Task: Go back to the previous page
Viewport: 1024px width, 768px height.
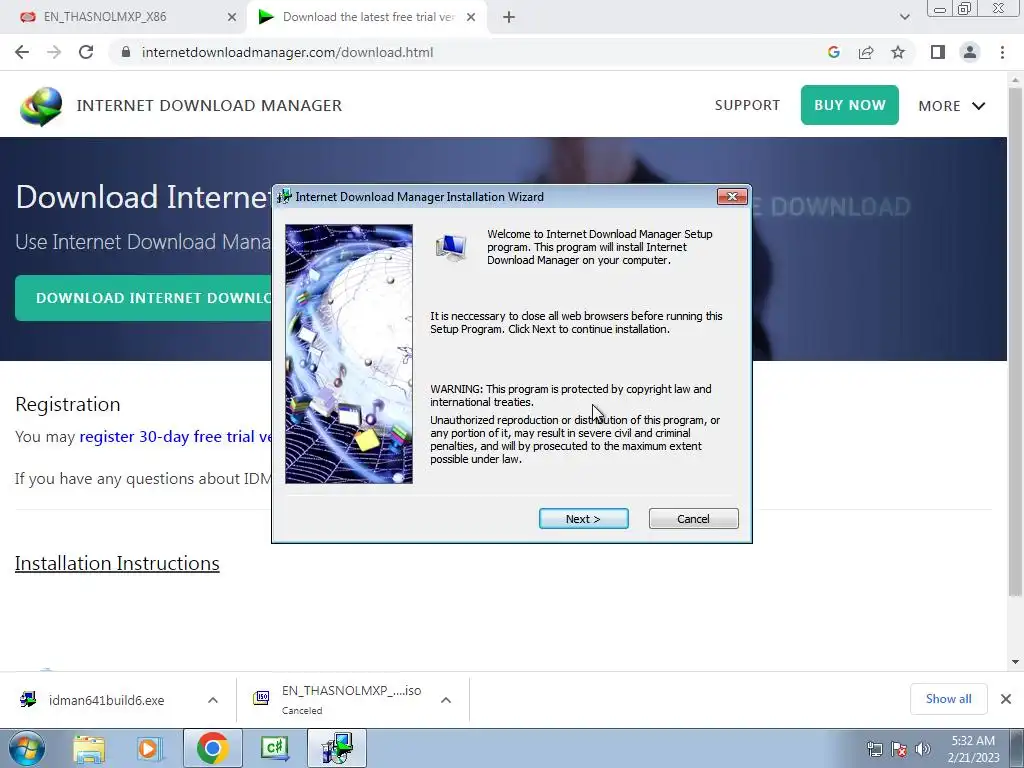Action: pos(22,52)
